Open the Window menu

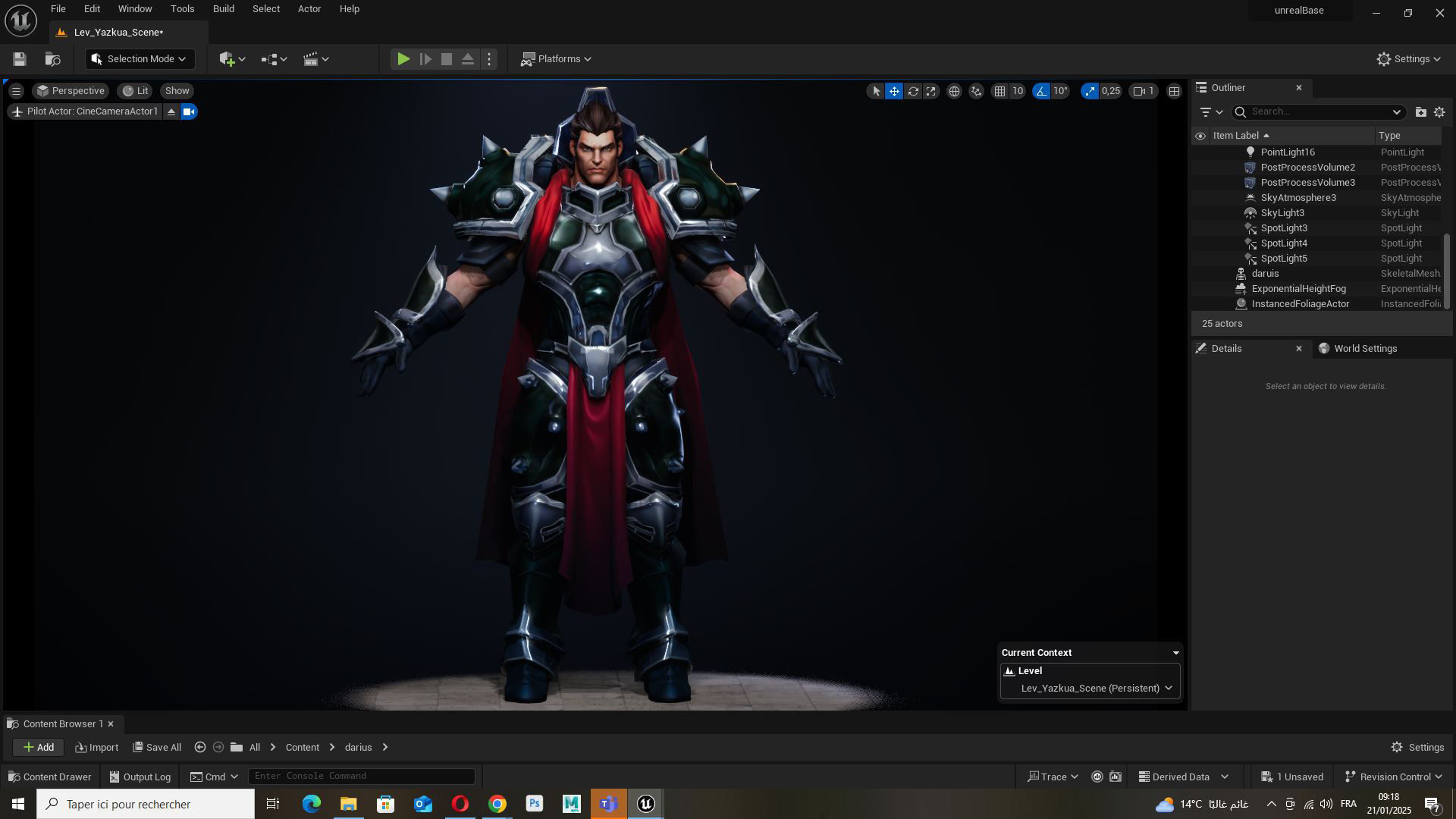(135, 9)
